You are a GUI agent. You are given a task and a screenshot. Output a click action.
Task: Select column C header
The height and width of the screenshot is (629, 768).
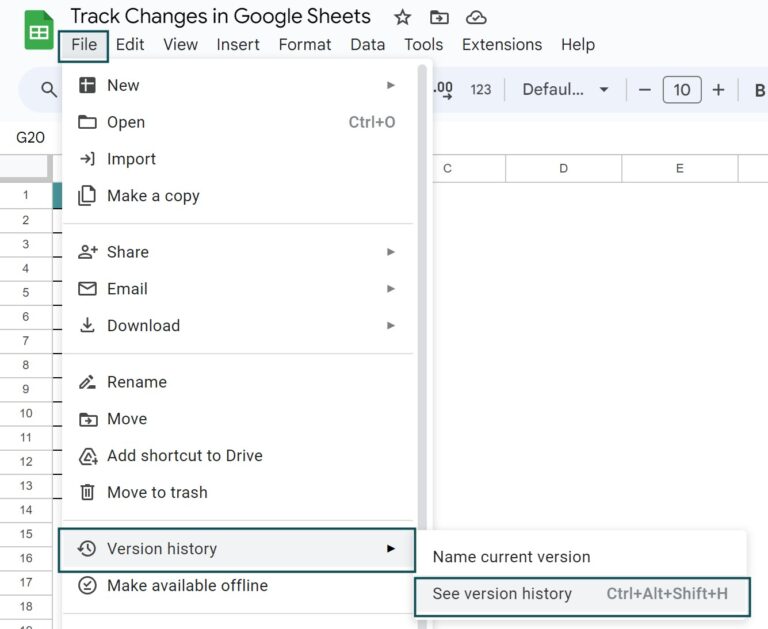pos(468,169)
